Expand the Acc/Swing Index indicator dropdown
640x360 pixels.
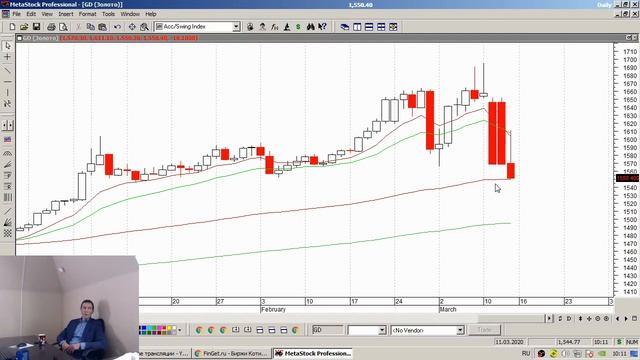[236, 27]
